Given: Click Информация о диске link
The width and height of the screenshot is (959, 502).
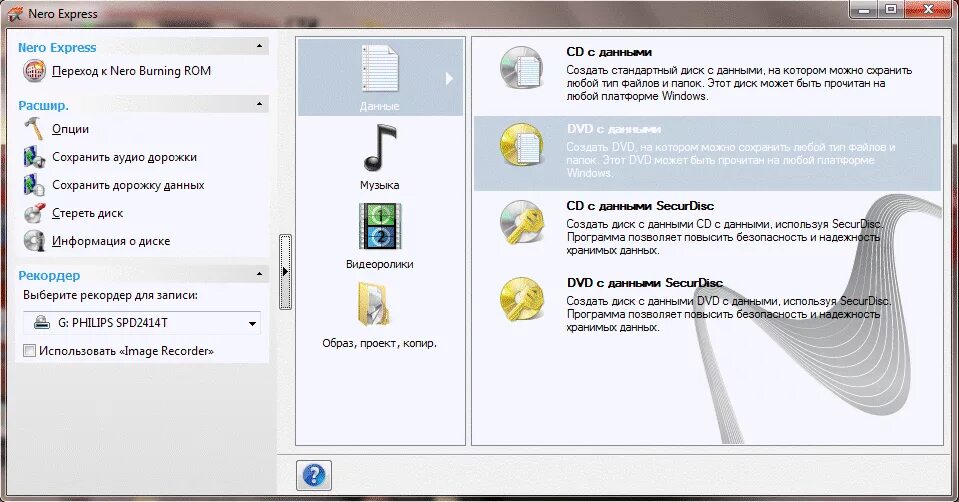Looking at the screenshot, I should [111, 241].
